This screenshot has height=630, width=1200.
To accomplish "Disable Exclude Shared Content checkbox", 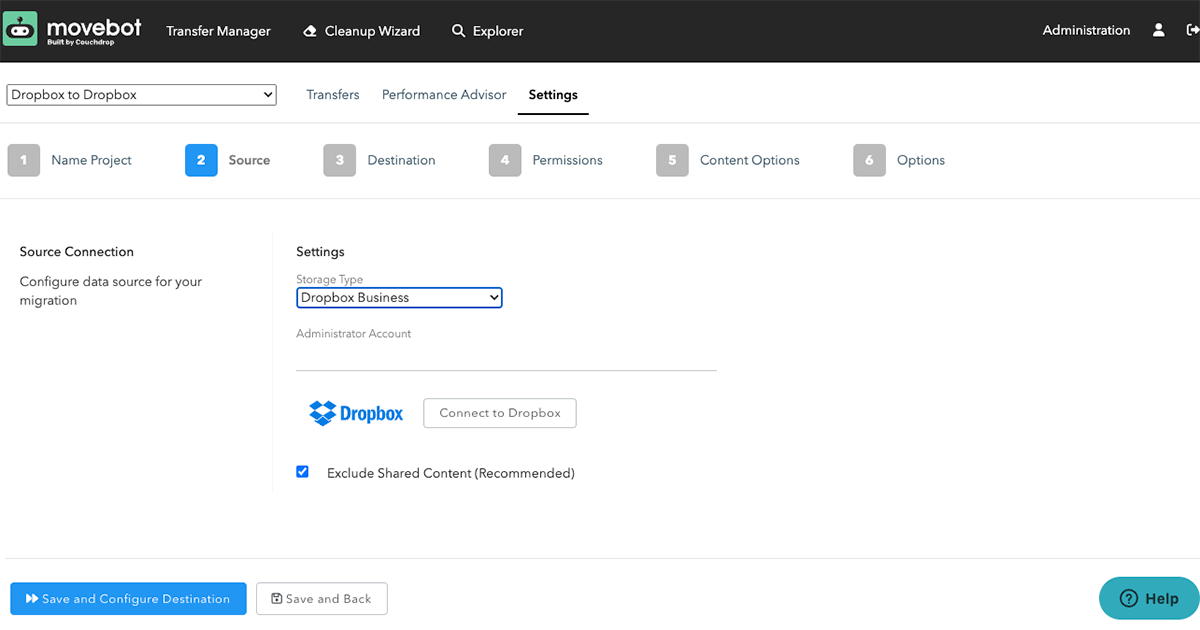I will pyautogui.click(x=302, y=471).
